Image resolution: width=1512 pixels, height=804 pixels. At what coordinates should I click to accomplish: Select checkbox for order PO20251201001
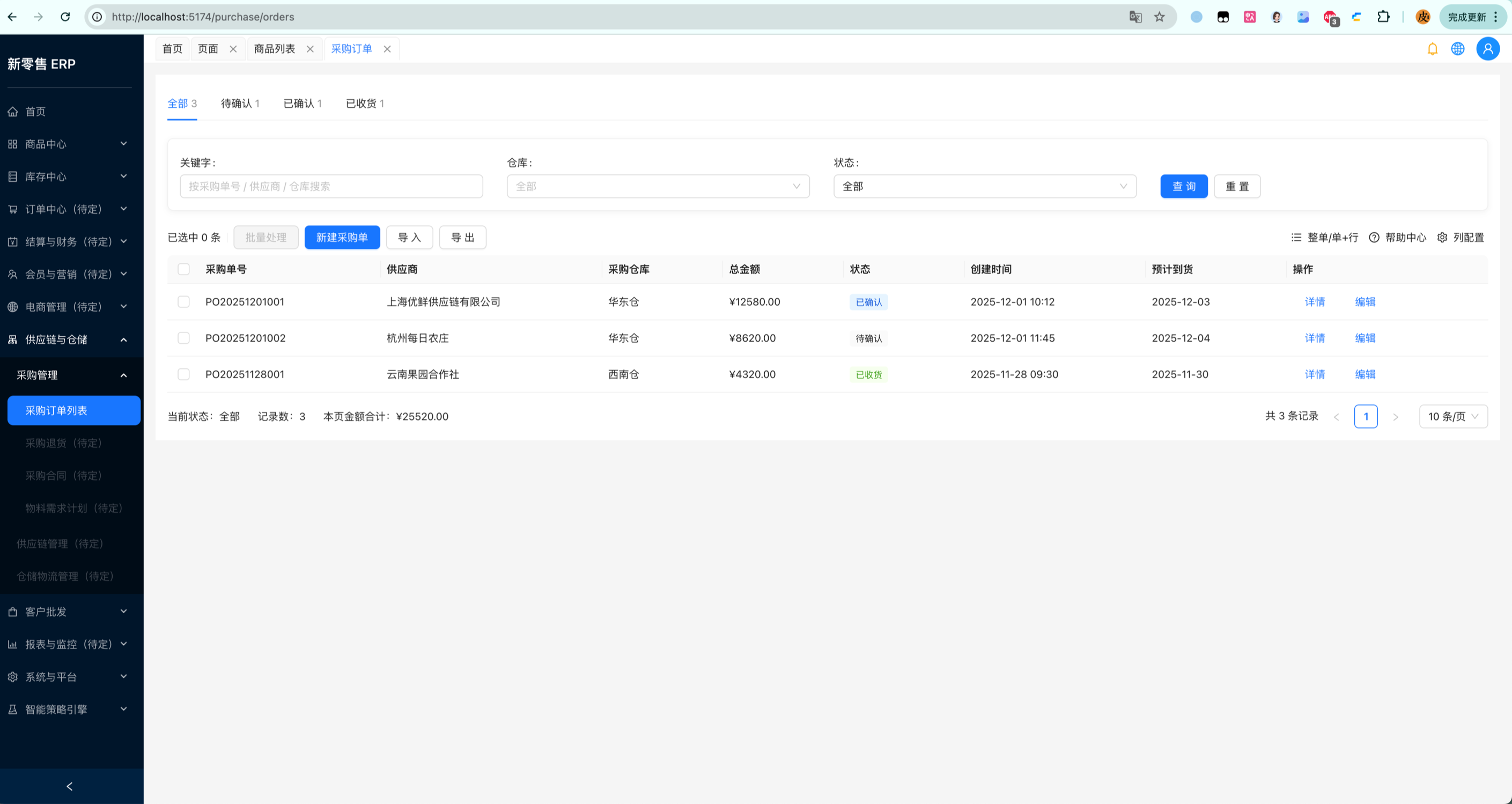click(x=184, y=301)
